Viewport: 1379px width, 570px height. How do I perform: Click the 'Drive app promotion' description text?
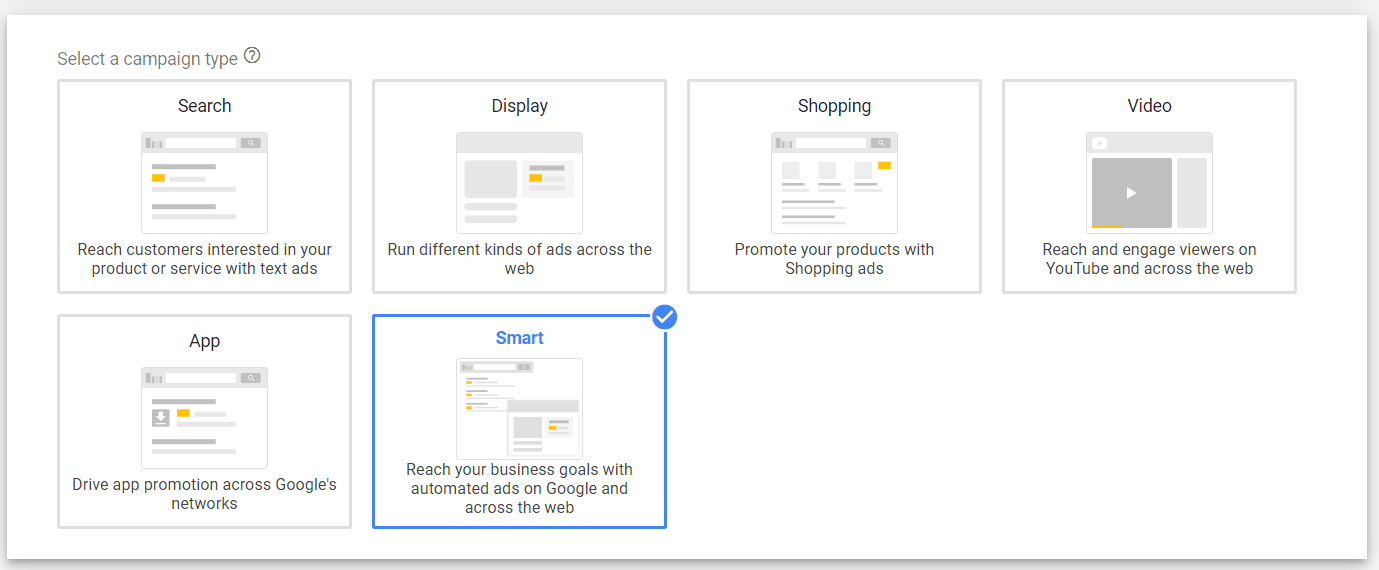coord(204,494)
